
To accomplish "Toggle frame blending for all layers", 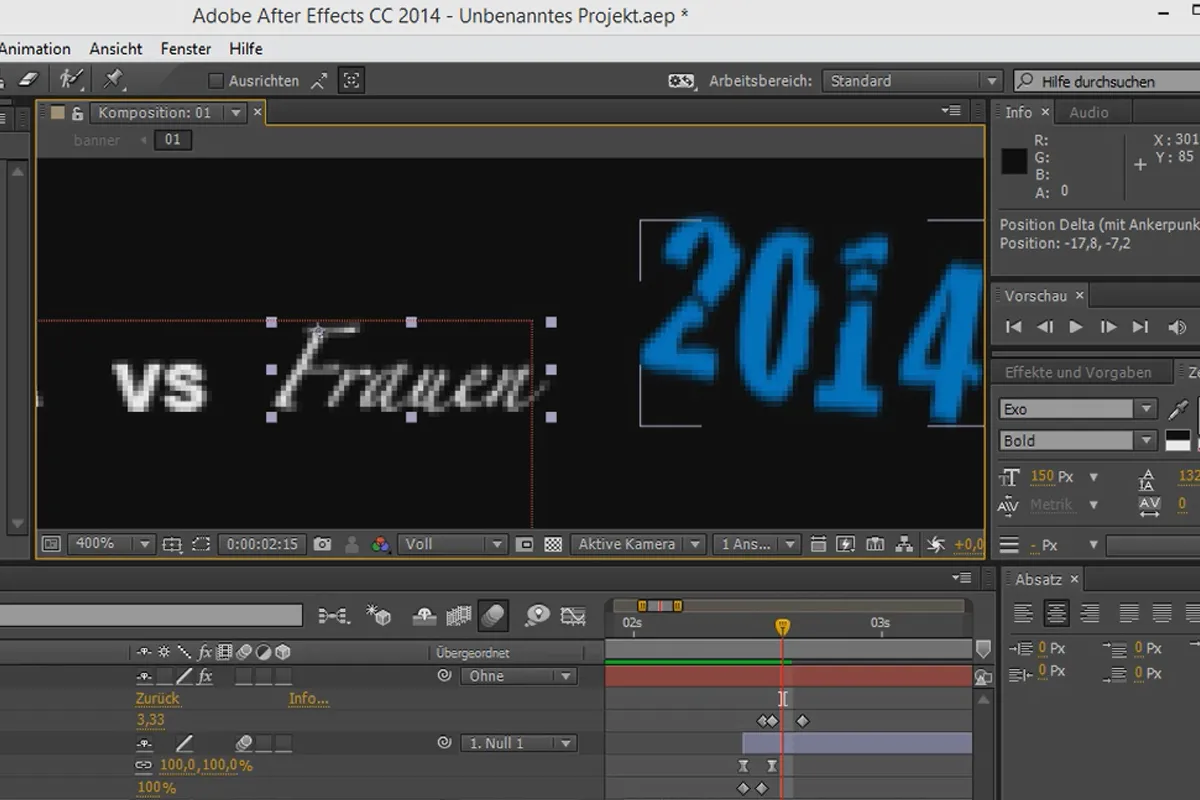I will pos(459,616).
